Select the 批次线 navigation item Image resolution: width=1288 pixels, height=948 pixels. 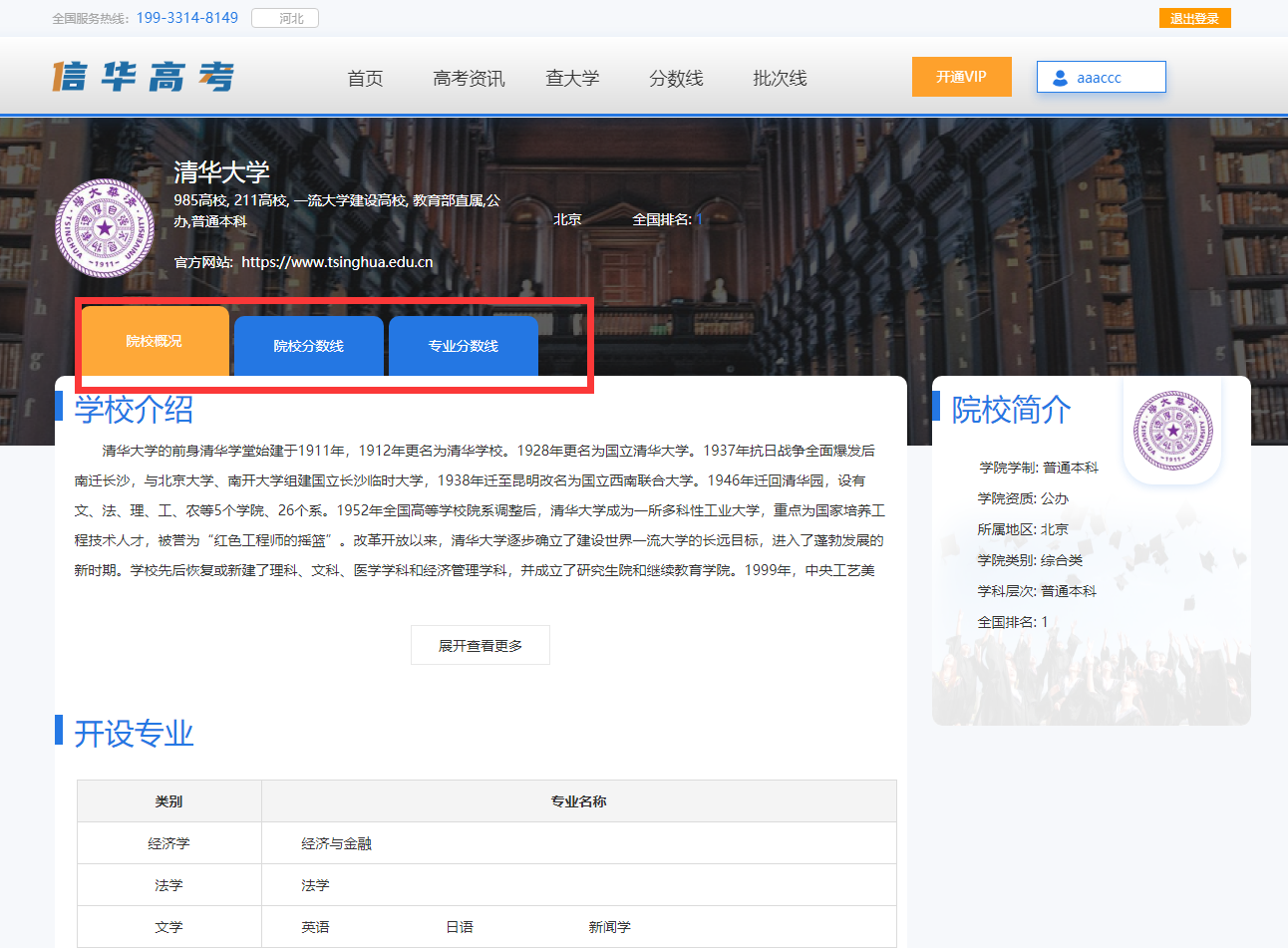point(780,78)
